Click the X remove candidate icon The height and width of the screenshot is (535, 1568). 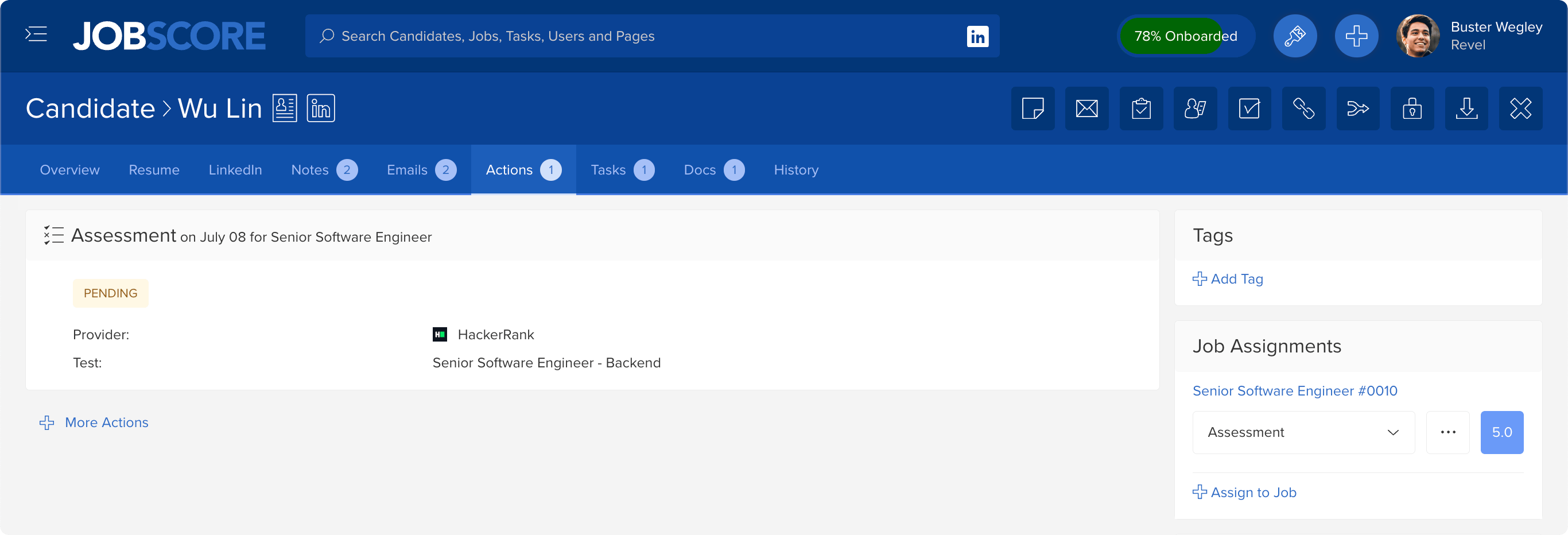tap(1520, 108)
